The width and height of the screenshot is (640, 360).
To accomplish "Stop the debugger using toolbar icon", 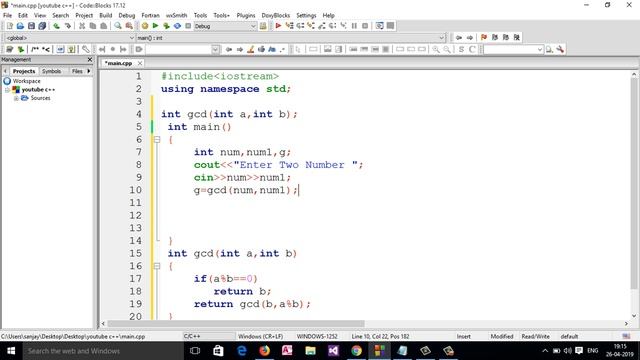I will [x=365, y=26].
